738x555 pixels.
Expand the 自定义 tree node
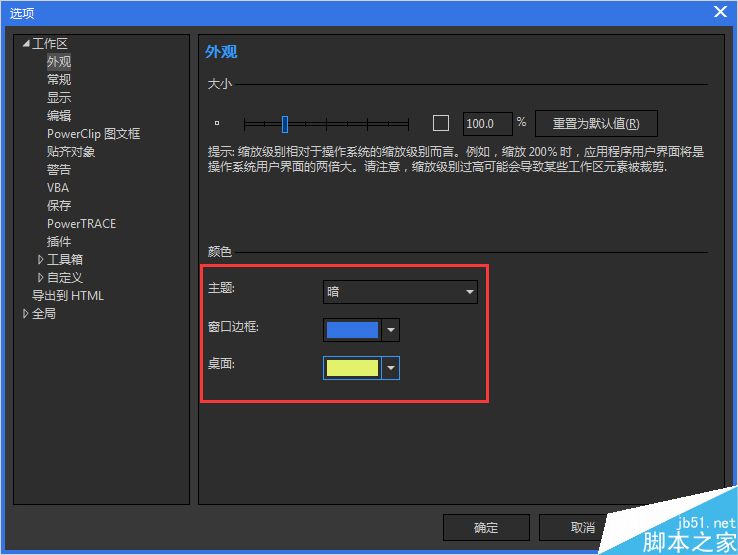pyautogui.click(x=40, y=277)
